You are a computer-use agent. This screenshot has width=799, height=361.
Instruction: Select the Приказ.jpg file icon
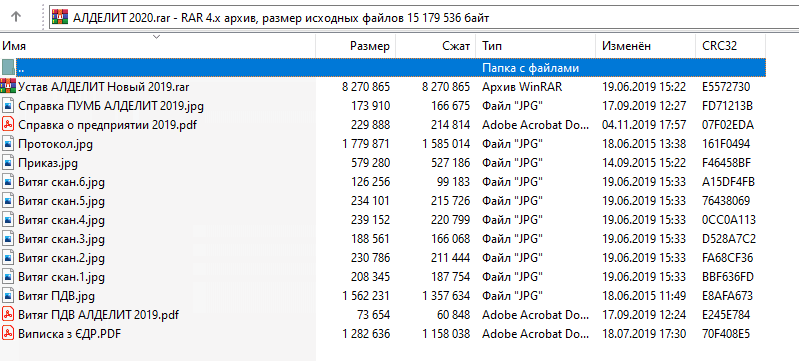pyautogui.click(x=8, y=163)
